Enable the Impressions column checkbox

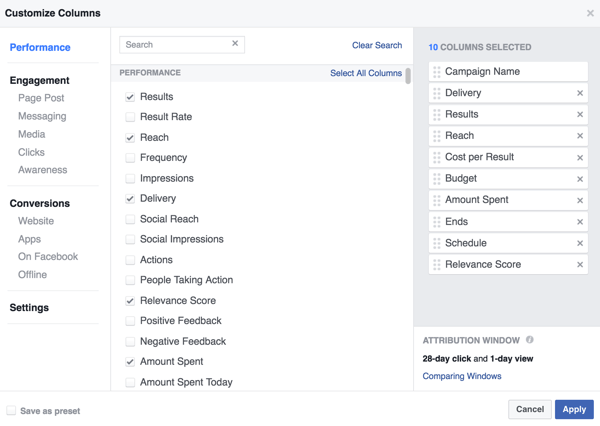tap(130, 178)
